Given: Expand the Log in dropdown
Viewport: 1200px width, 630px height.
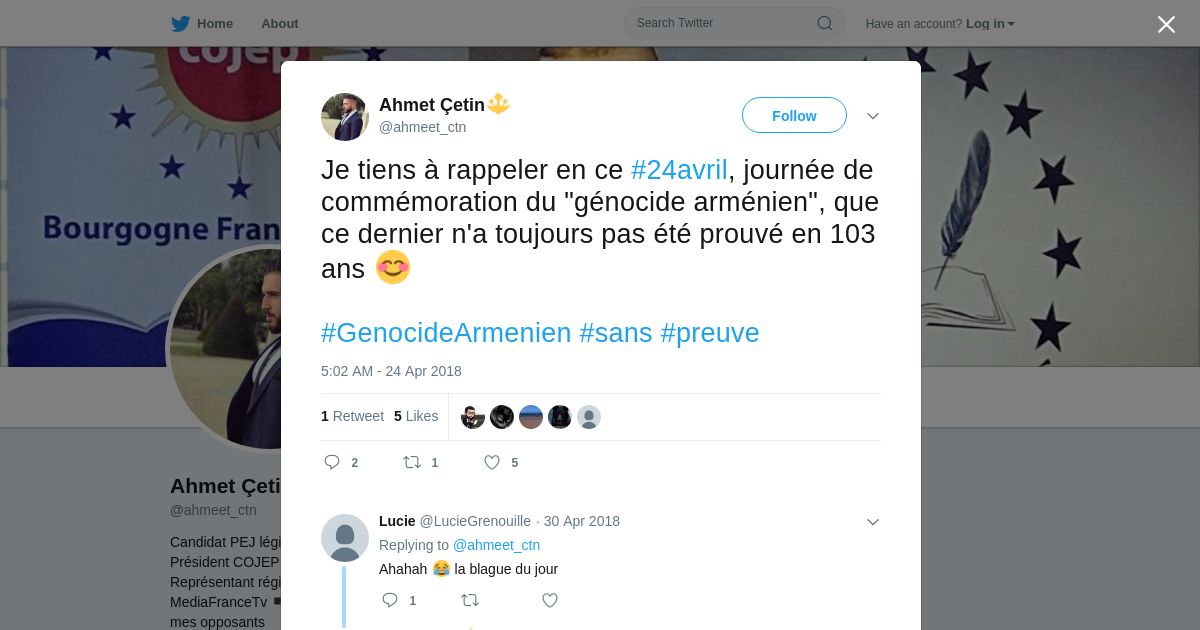Looking at the screenshot, I should pos(990,23).
